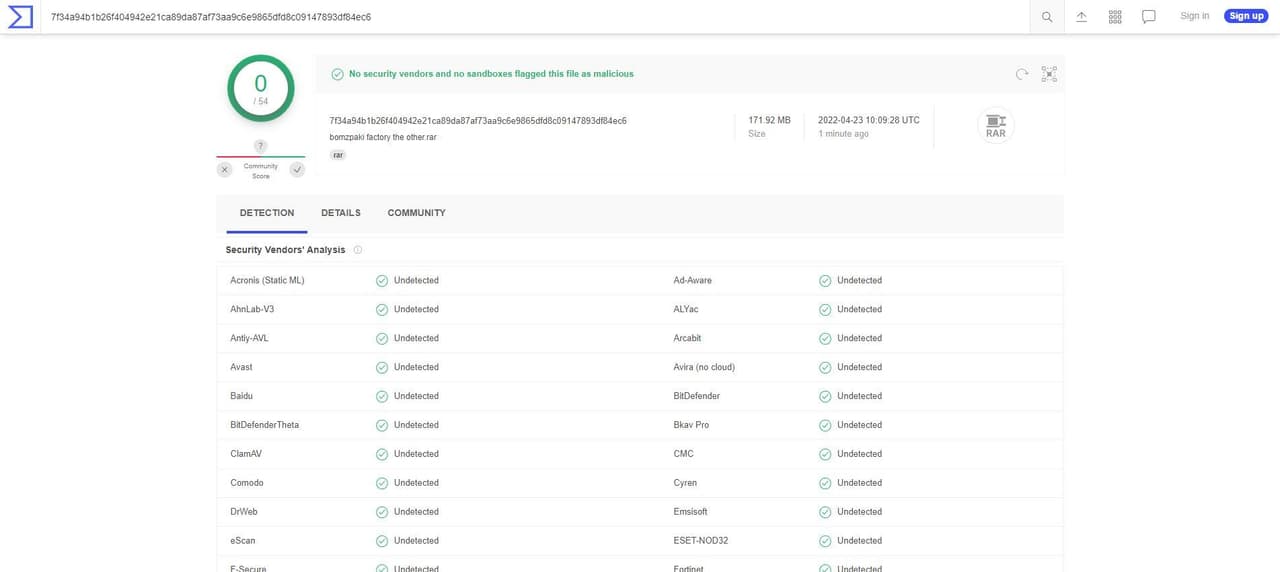This screenshot has height=572, width=1280.
Task: Open the VirusTotal home logo
Action: coord(20,16)
